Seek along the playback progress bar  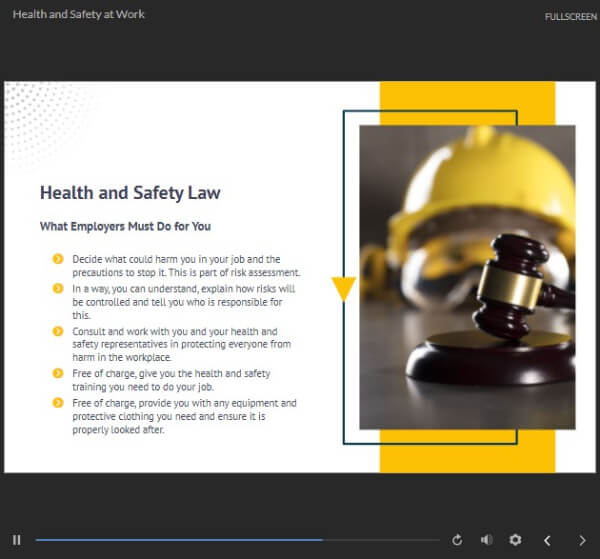point(237,540)
